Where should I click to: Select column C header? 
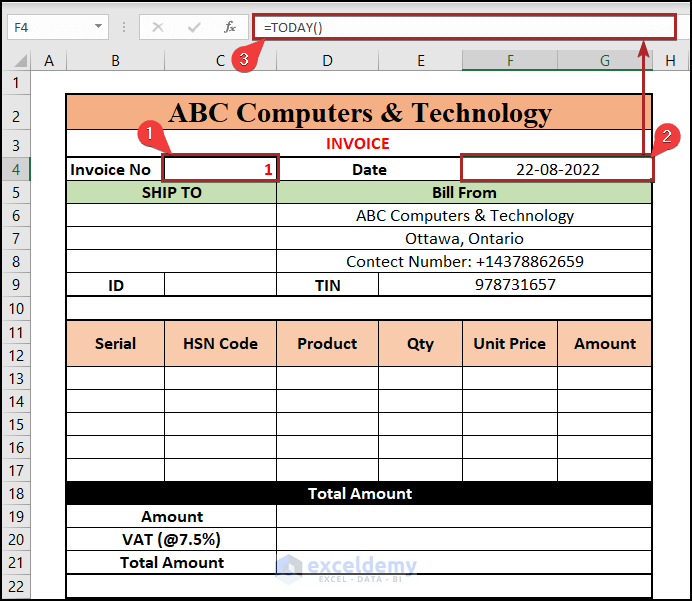220,60
